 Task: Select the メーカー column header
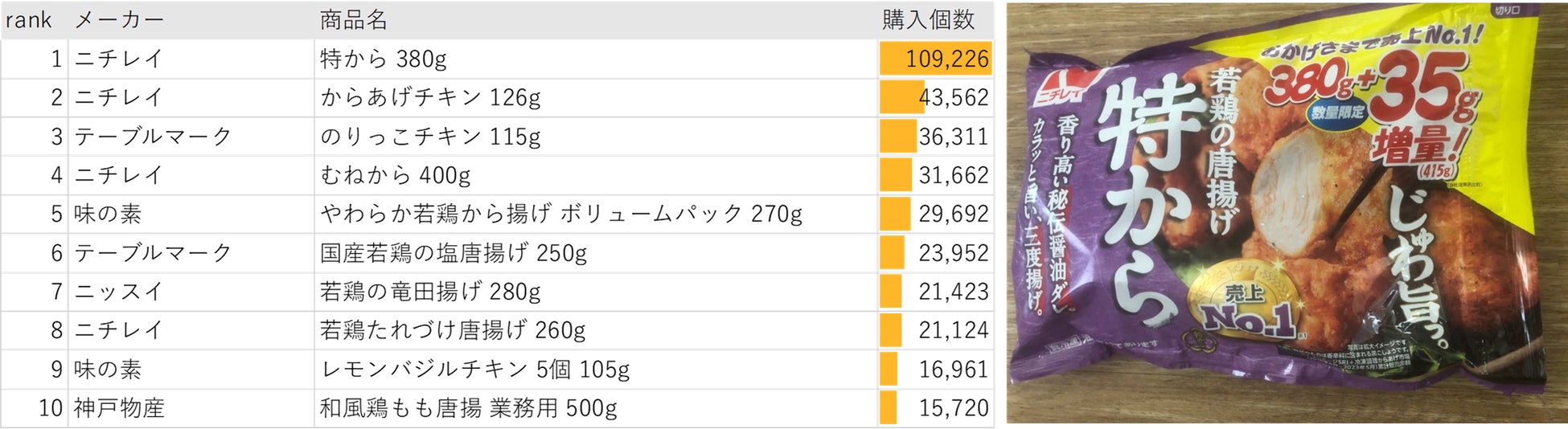pos(119,19)
